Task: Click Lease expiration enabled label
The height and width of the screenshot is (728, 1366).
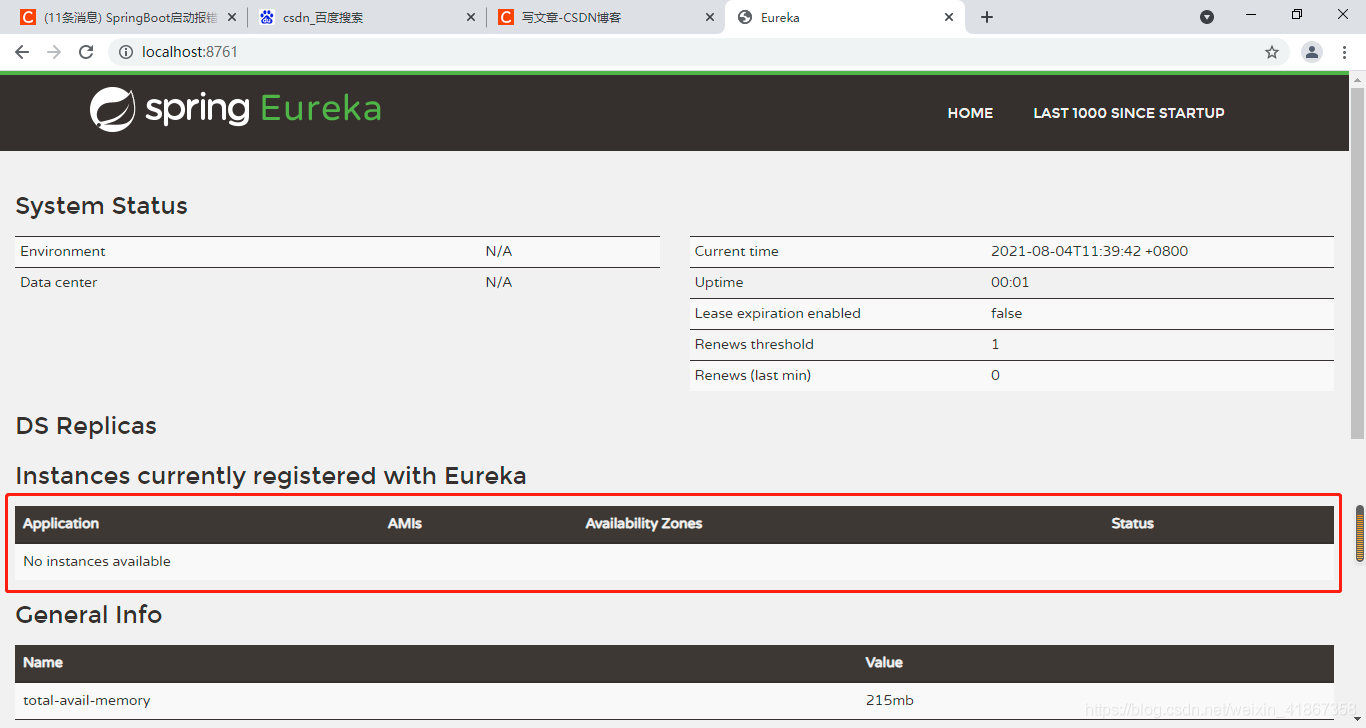Action: 778,313
